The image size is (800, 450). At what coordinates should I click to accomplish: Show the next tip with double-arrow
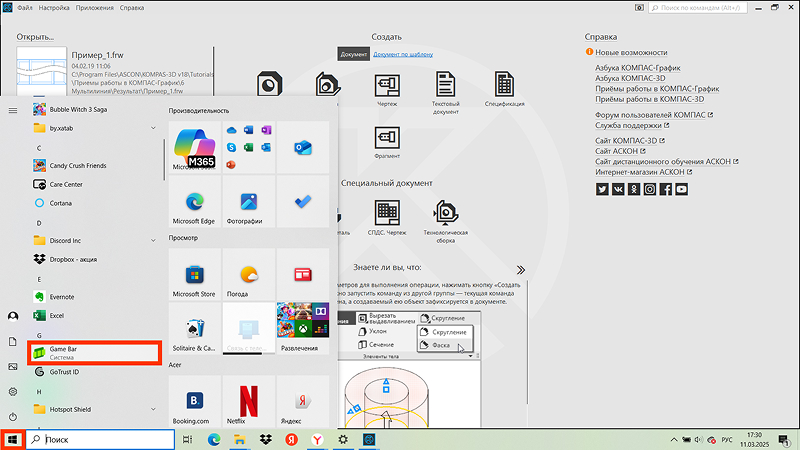[x=520, y=269]
